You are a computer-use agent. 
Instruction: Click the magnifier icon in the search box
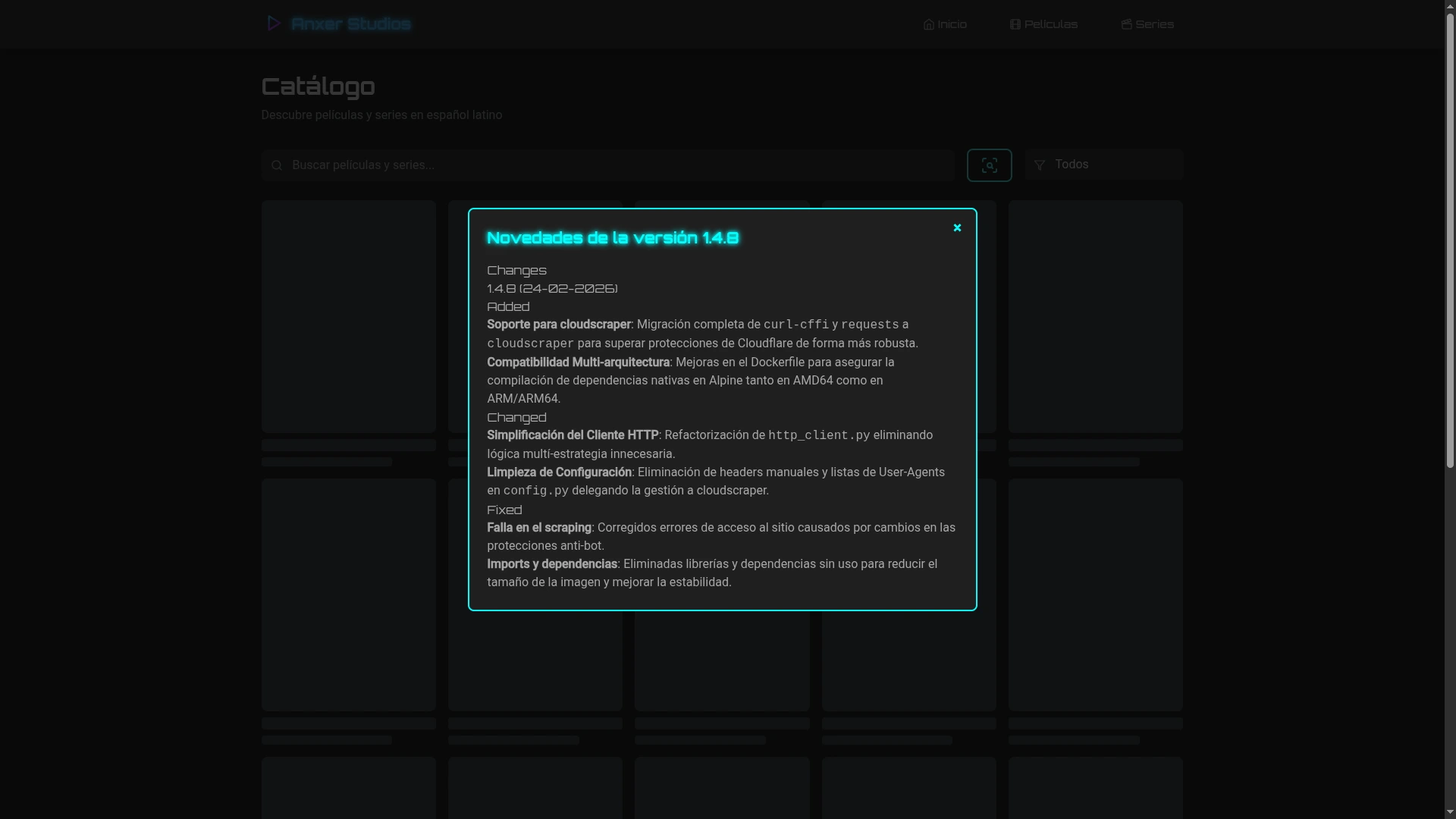pyautogui.click(x=277, y=165)
